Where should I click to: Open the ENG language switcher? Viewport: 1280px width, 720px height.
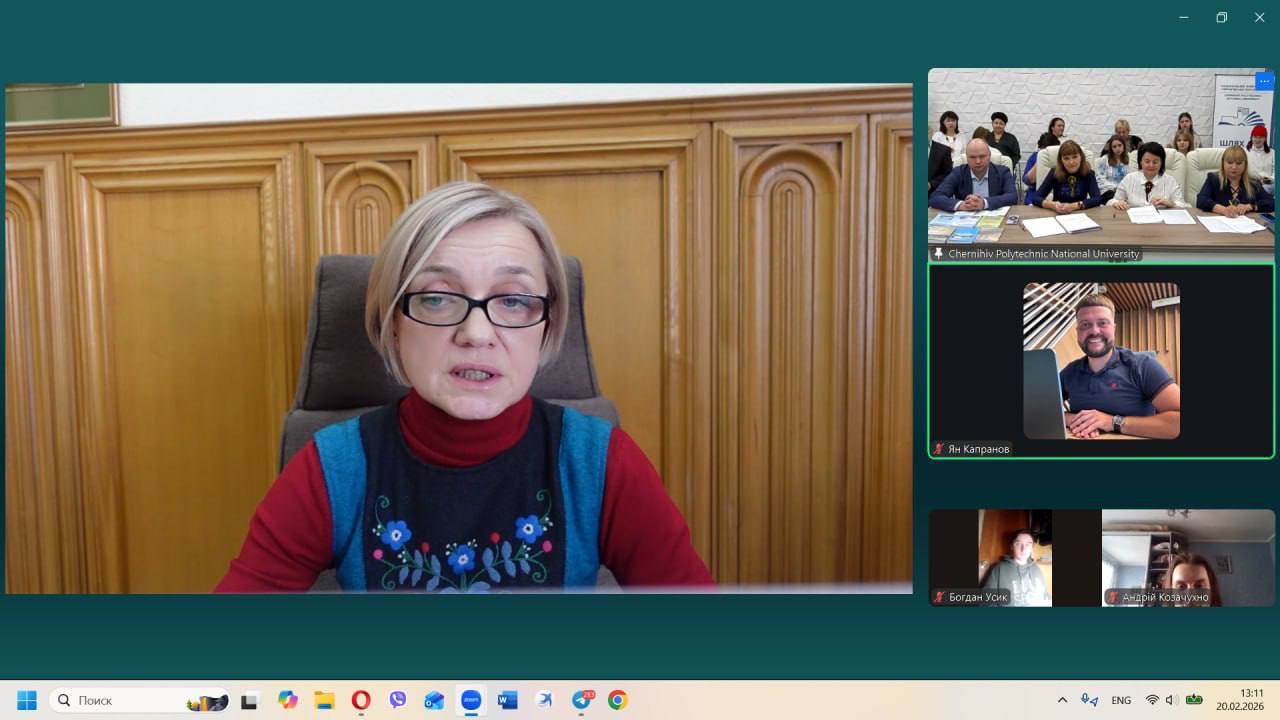point(1121,700)
